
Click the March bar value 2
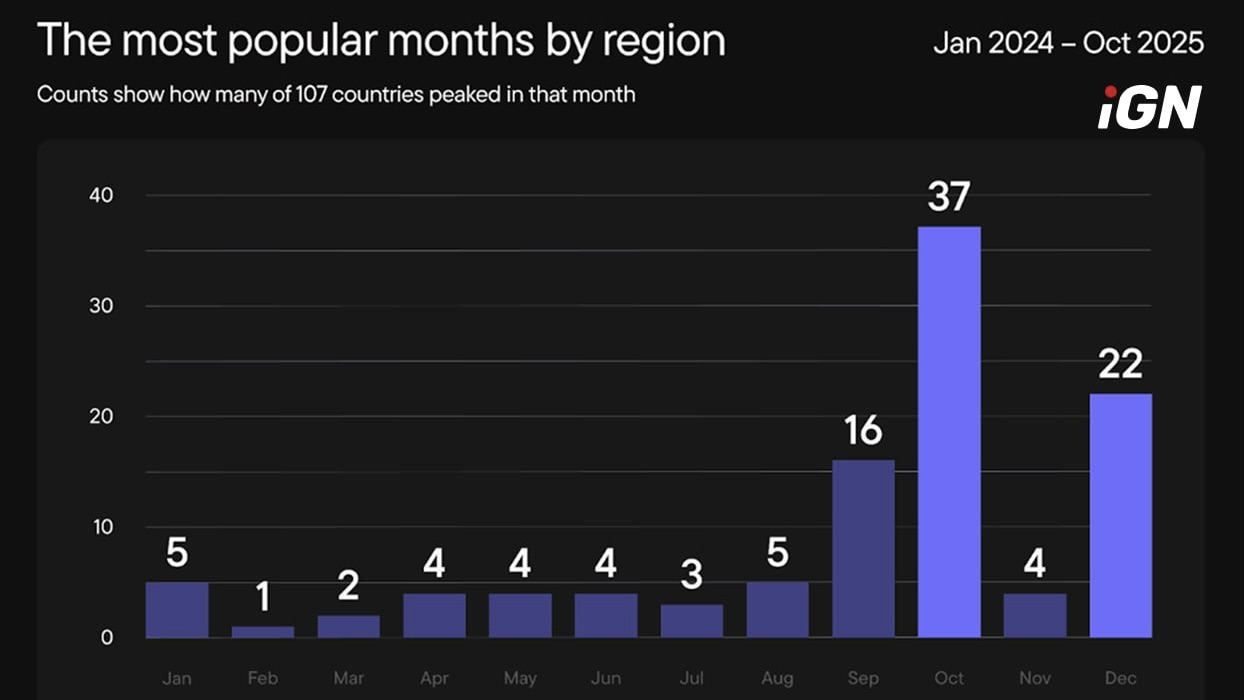click(x=348, y=586)
